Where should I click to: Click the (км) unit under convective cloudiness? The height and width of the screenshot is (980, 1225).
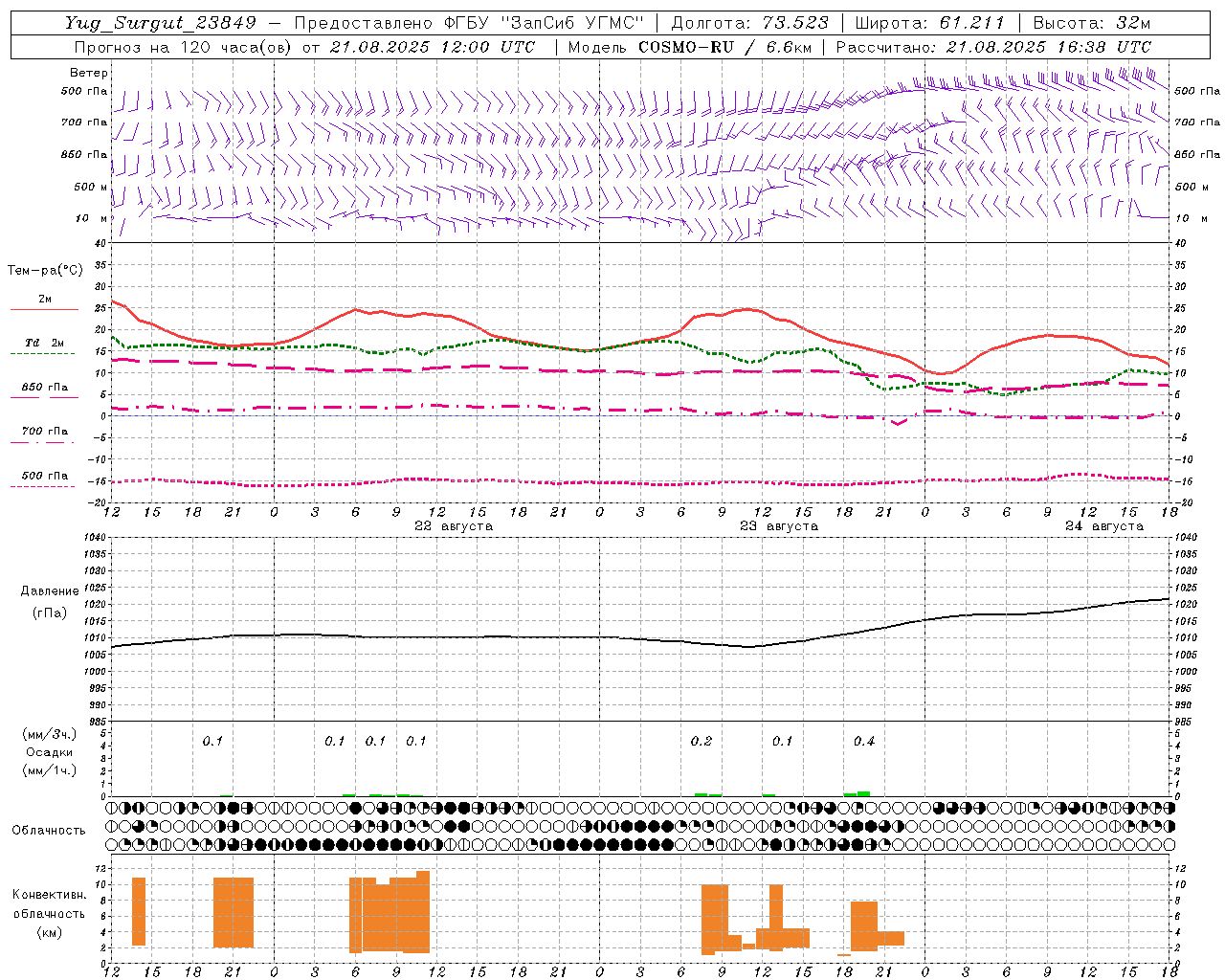50,932
